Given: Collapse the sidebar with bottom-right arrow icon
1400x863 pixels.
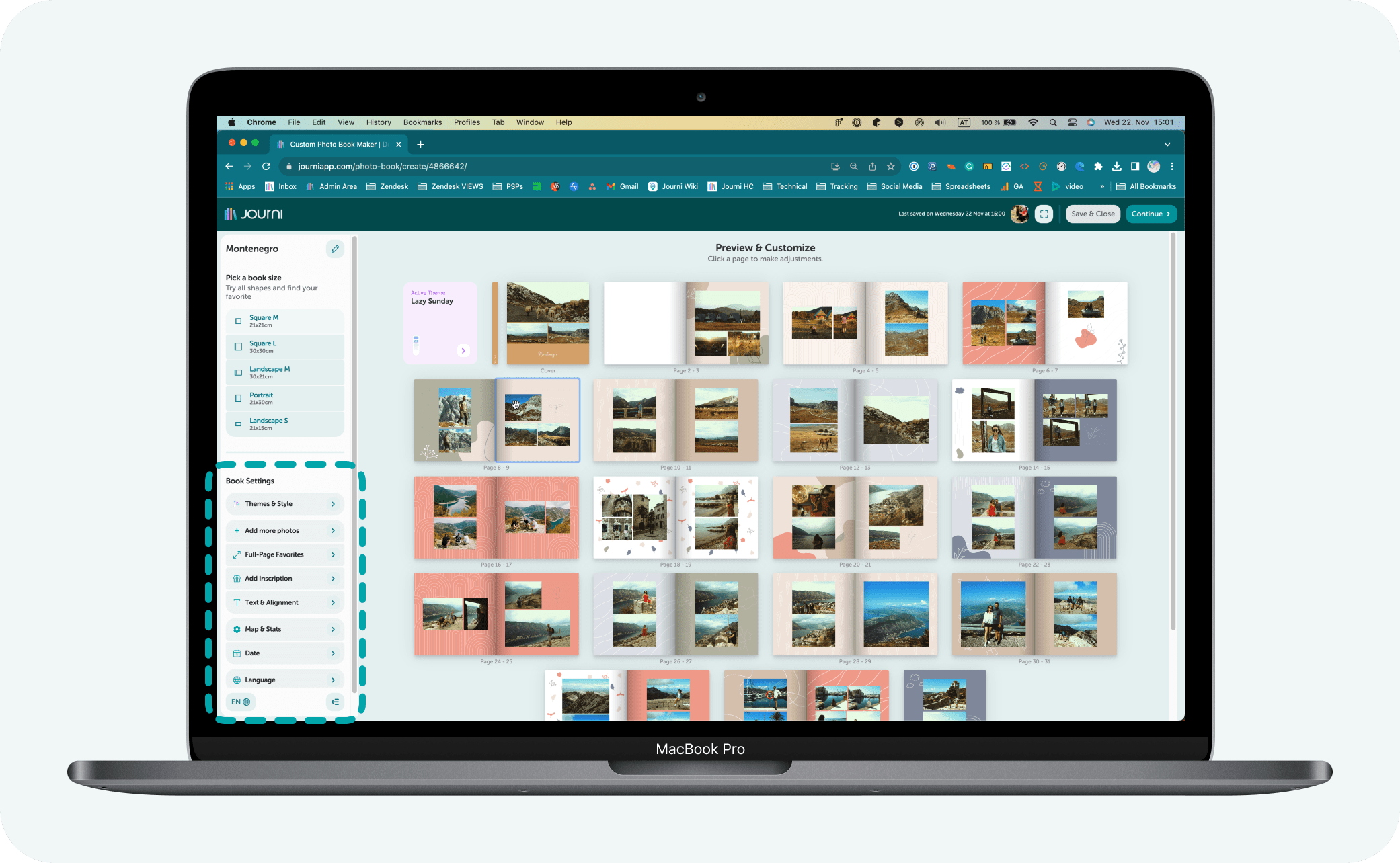Looking at the screenshot, I should [335, 702].
